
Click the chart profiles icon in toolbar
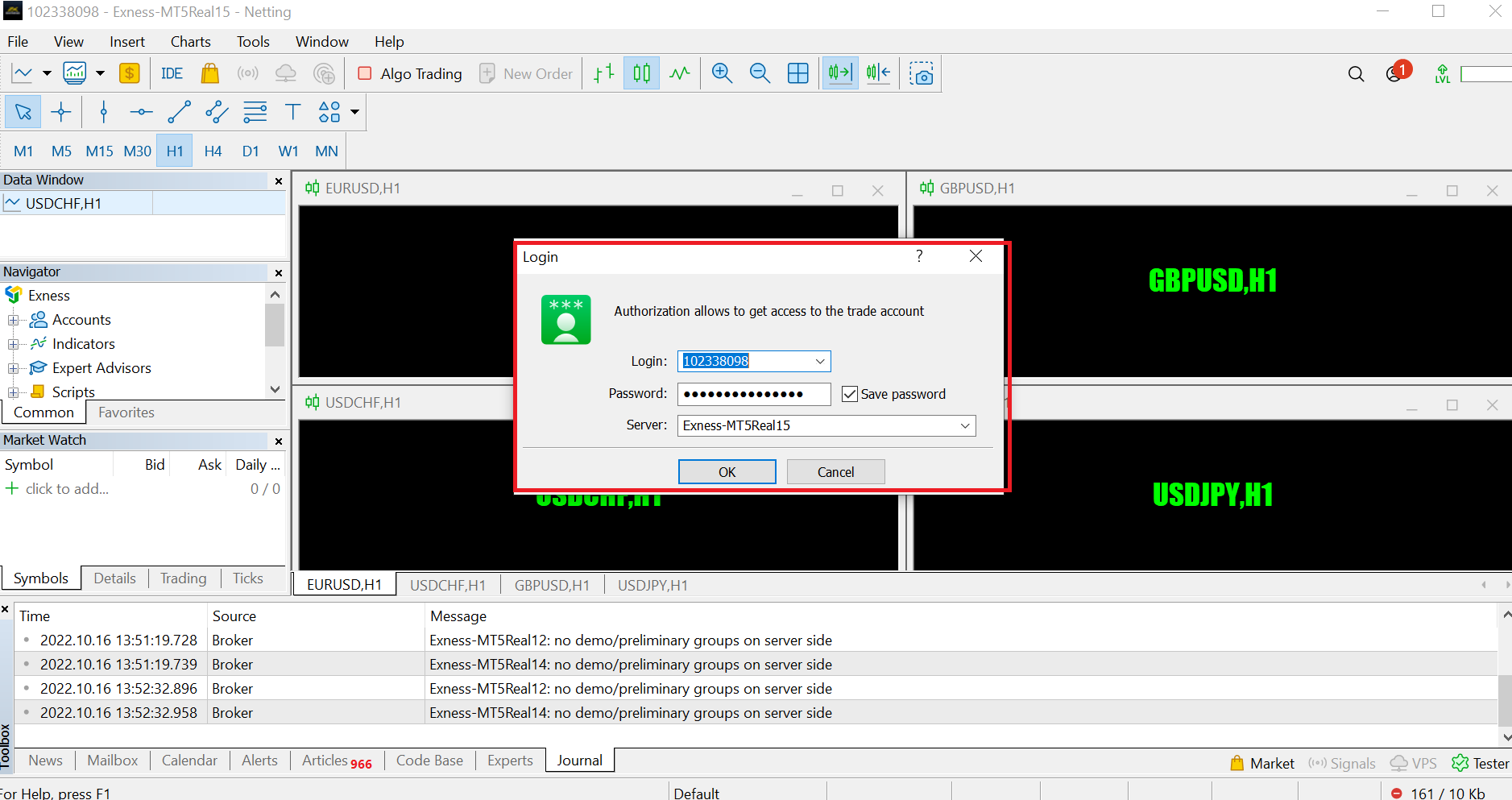tap(75, 73)
